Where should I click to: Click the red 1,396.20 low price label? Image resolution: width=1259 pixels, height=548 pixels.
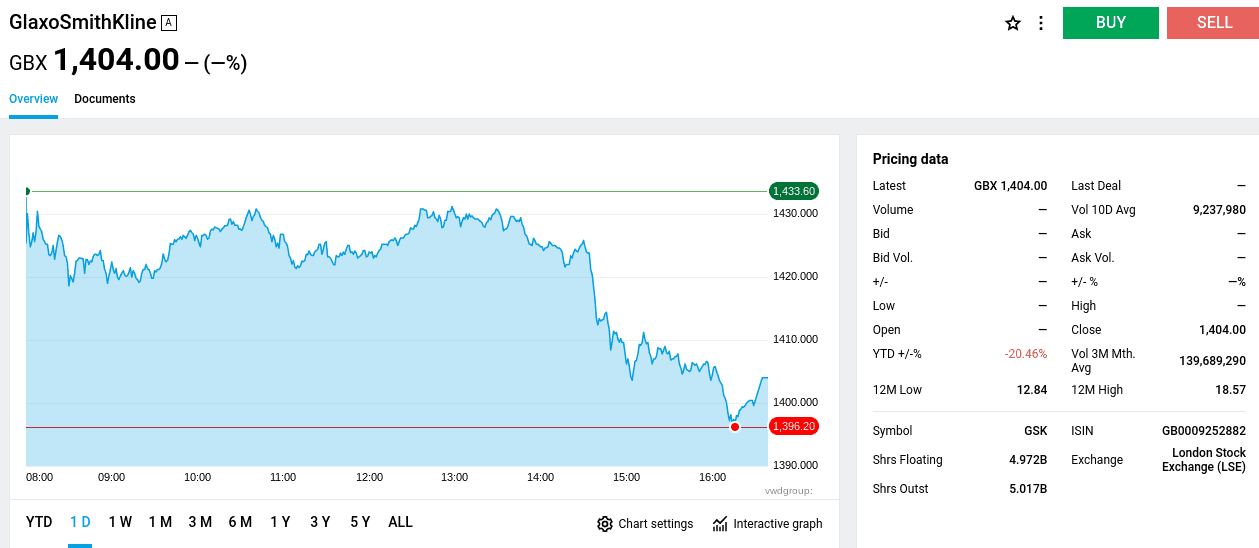(x=794, y=426)
